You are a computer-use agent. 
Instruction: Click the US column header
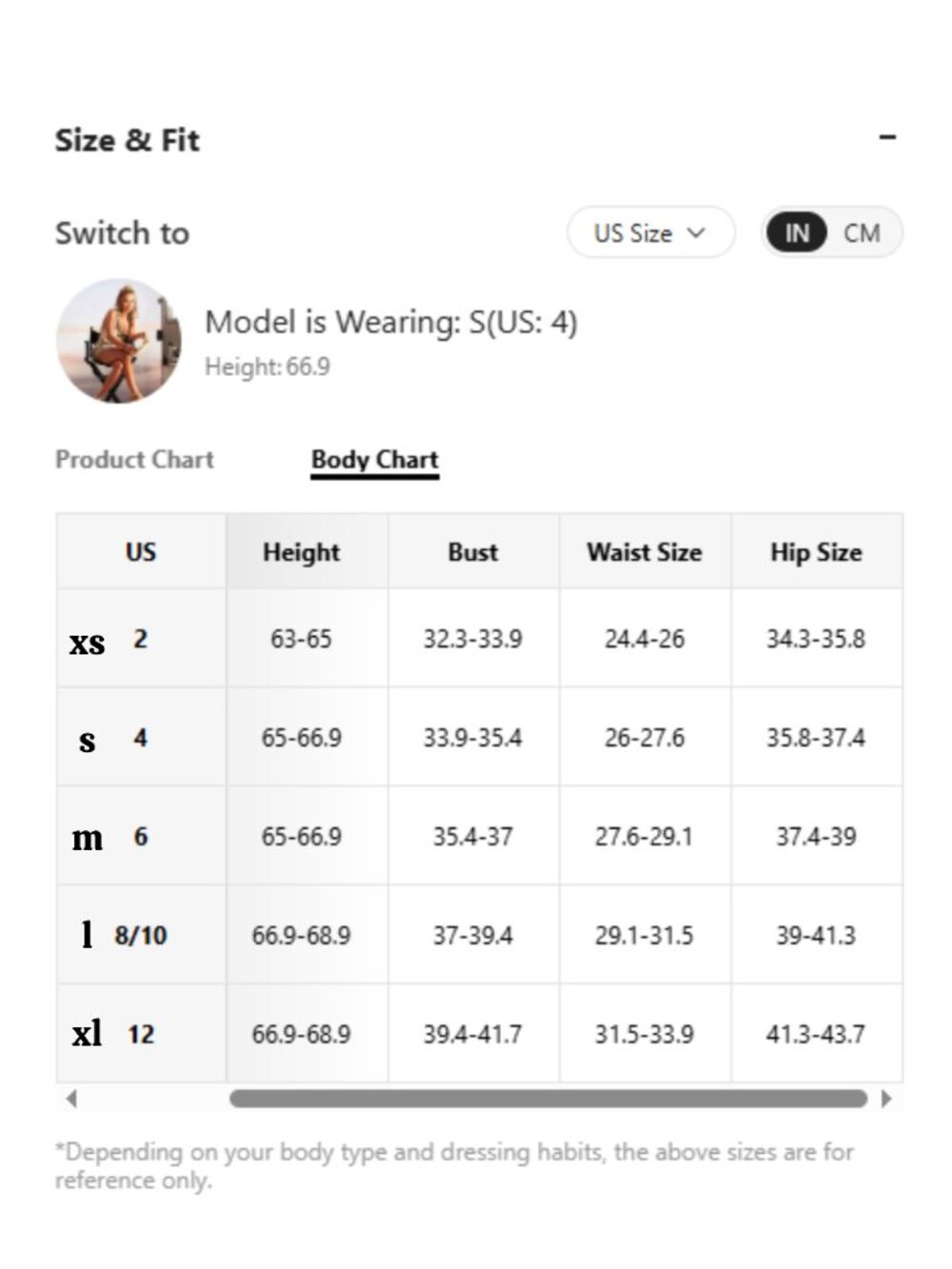pyautogui.click(x=141, y=551)
